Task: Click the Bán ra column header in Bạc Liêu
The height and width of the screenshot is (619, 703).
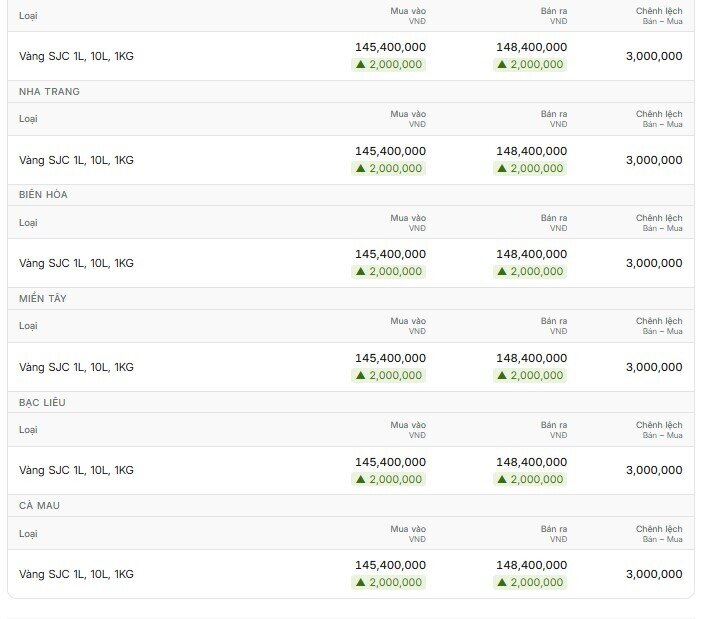Action: point(554,430)
